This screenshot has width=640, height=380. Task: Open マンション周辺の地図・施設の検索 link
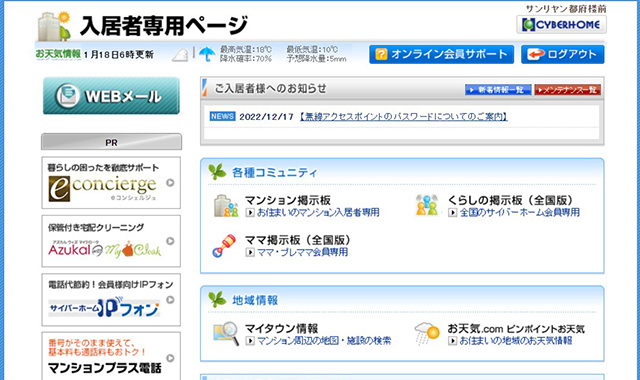pos(324,340)
